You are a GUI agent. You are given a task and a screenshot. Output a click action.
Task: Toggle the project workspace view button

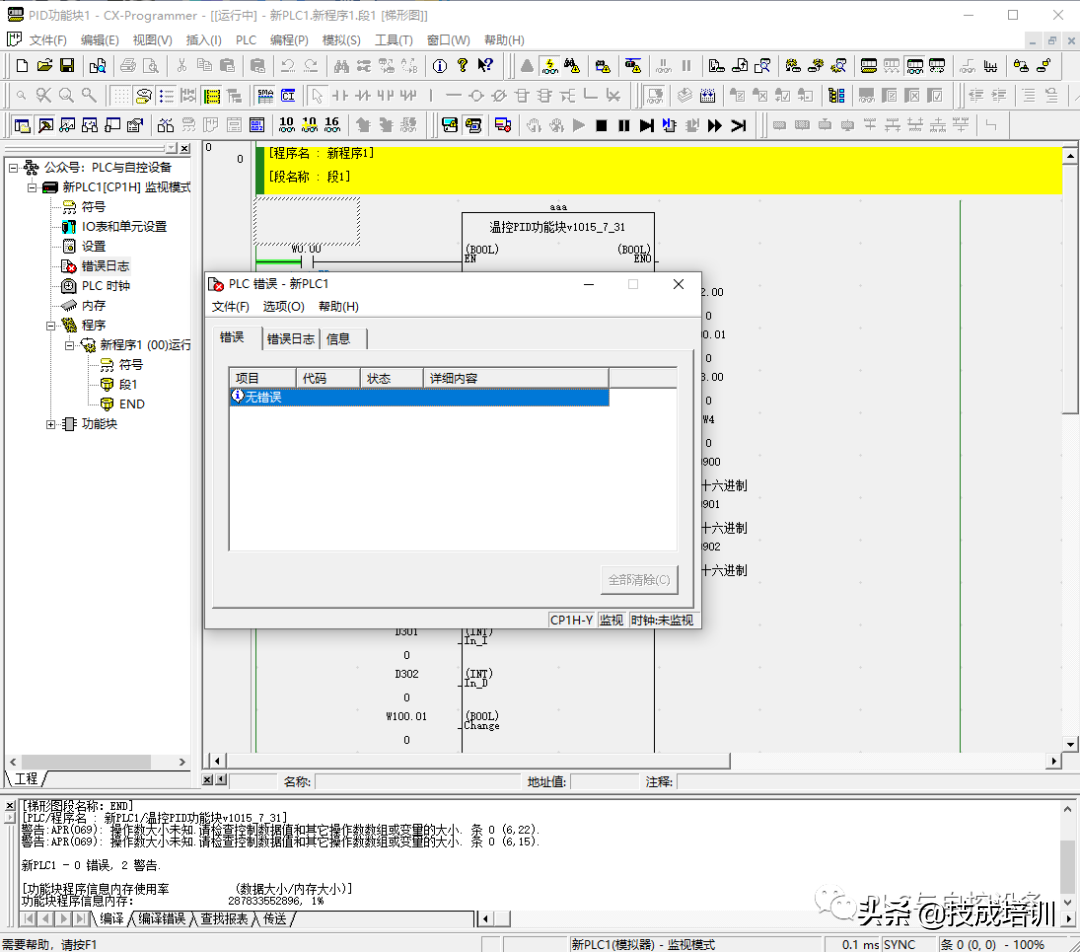click(22, 125)
